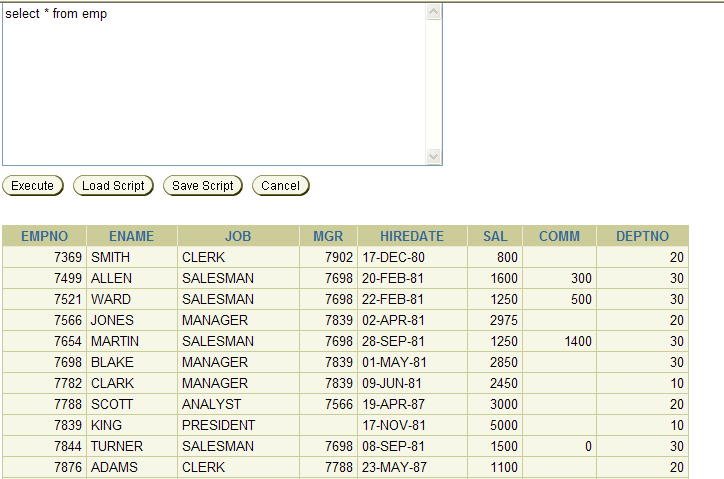Click the MGR column header
Image resolution: width=724 pixels, height=479 pixels.
click(x=328, y=236)
